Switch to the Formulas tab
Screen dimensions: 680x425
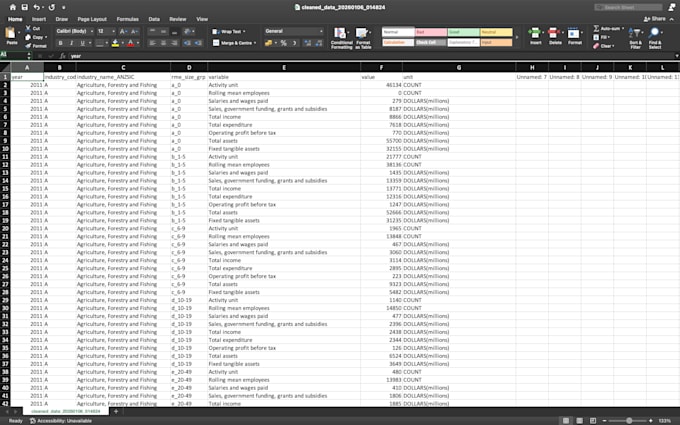pos(128,19)
